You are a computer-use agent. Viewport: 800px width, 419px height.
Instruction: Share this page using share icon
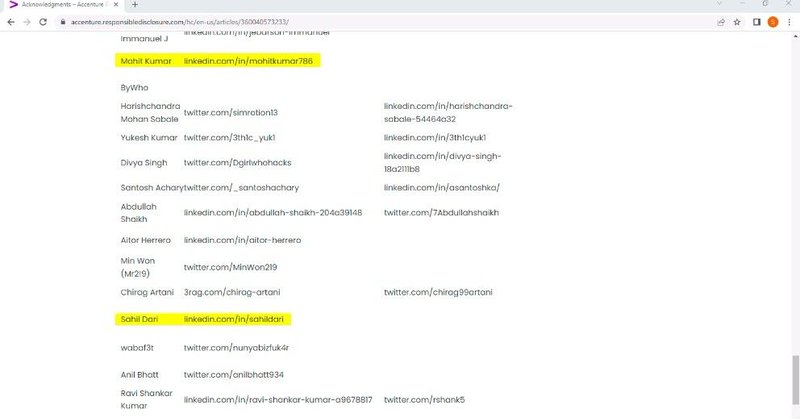721,22
